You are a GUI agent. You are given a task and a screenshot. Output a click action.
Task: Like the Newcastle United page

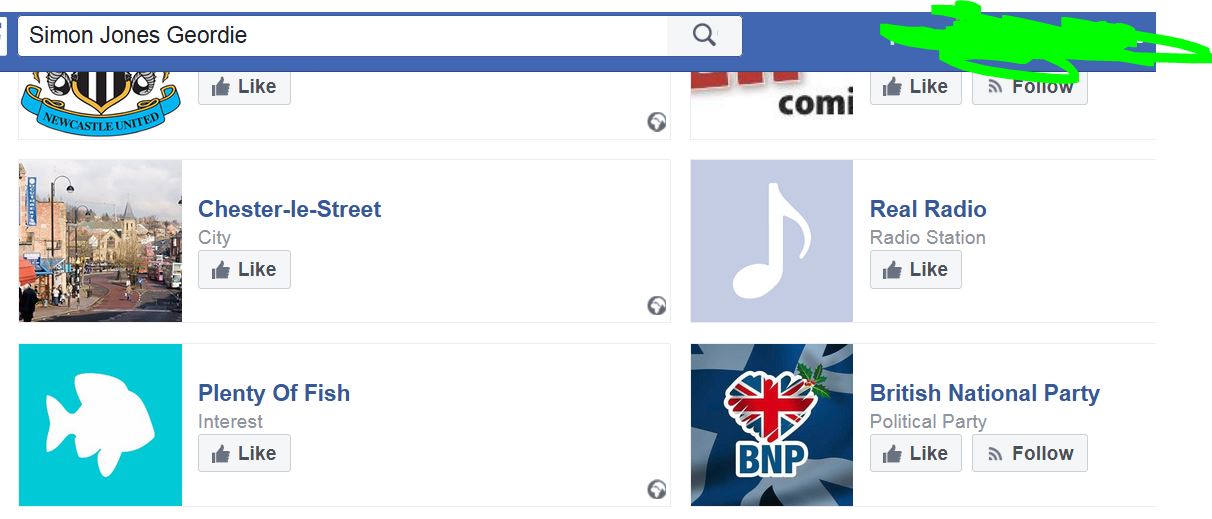tap(244, 87)
